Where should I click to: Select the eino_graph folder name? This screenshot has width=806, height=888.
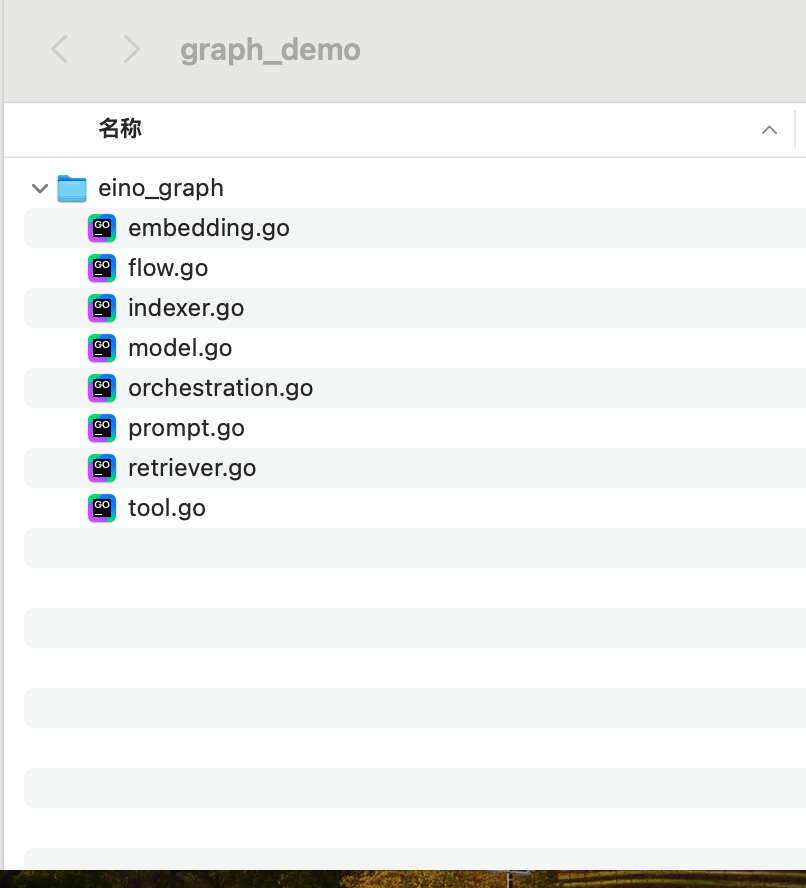[160, 188]
